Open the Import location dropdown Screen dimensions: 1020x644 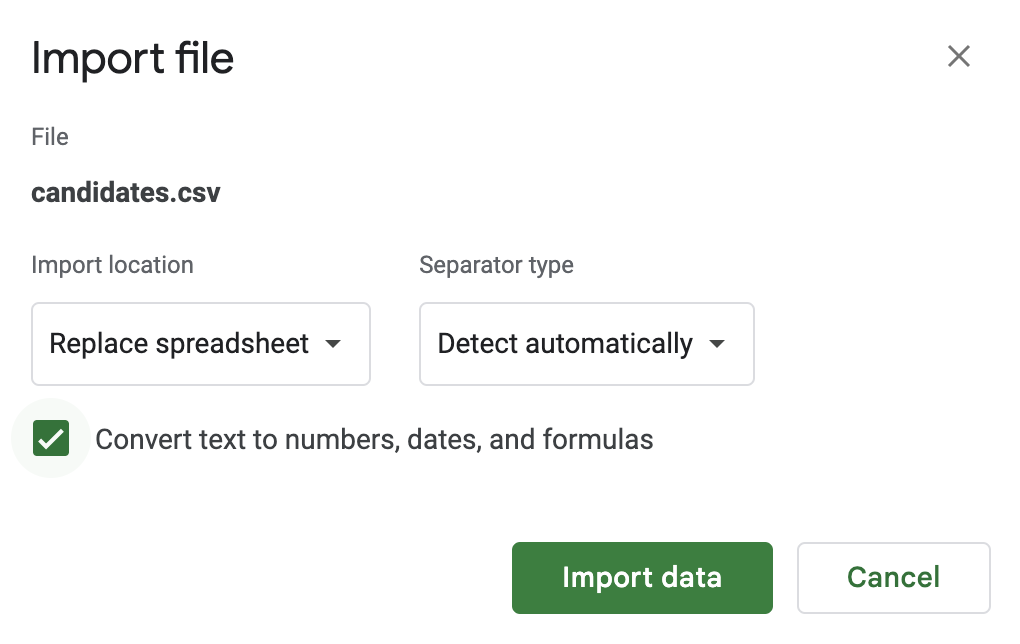click(201, 344)
